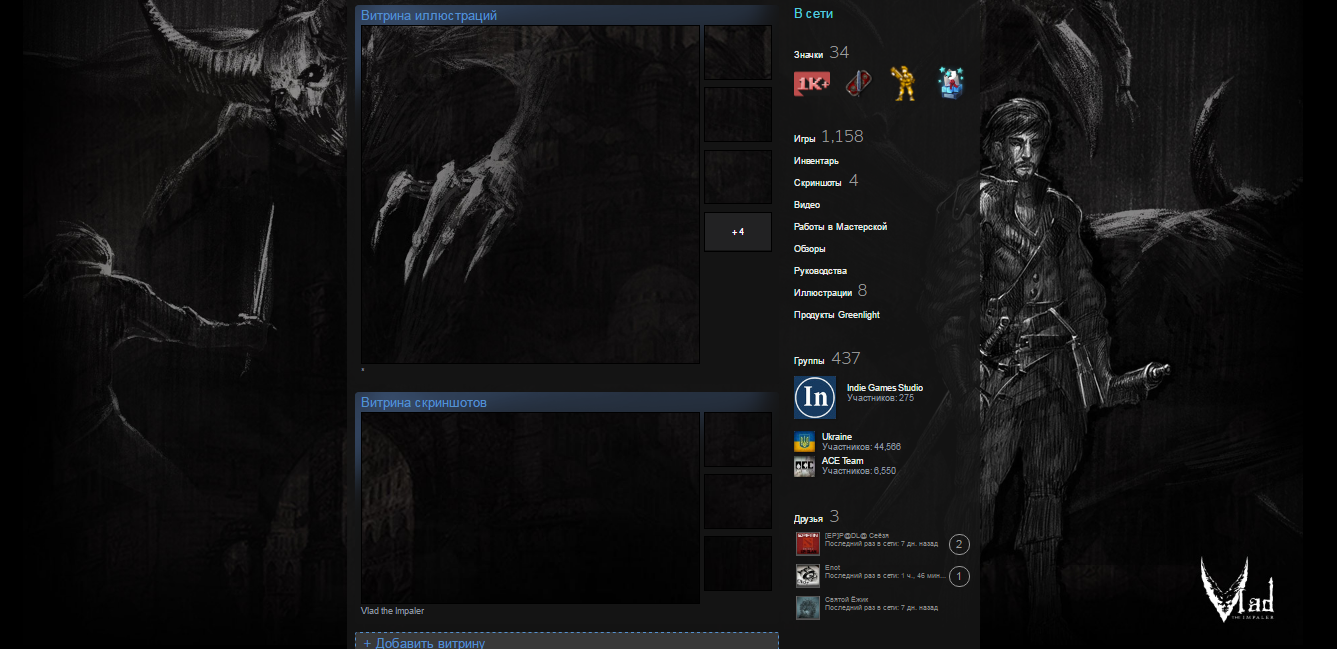The height and width of the screenshot is (649, 1337).
Task: Click the 1,158 games count
Action: 842,137
